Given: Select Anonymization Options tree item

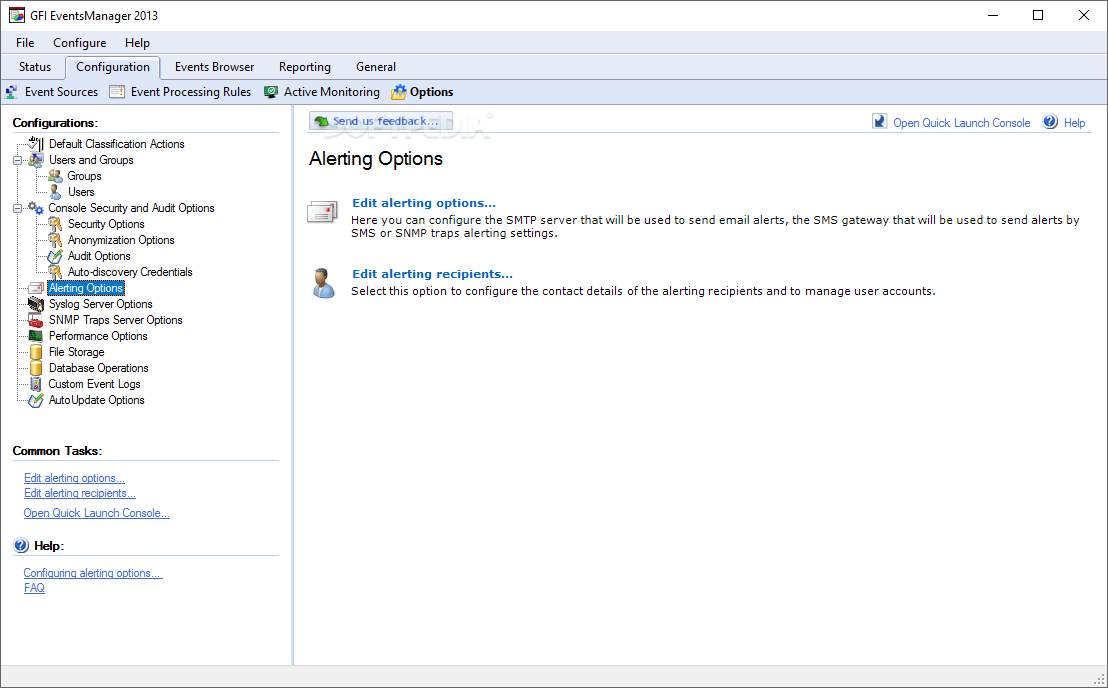Looking at the screenshot, I should coord(121,240).
